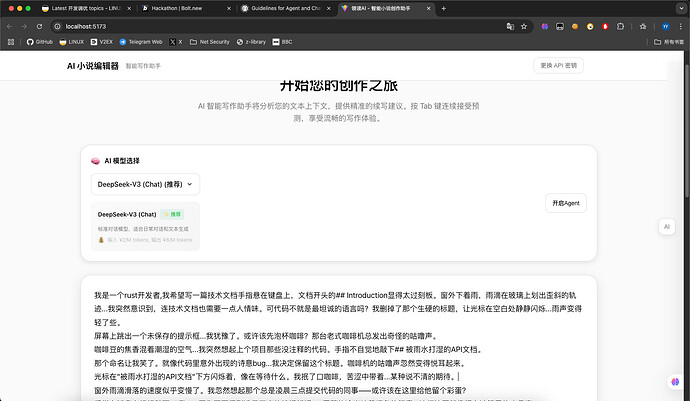
Task: Switch to the Guidelines for Agent tab
Action: pyautogui.click(x=286, y=8)
